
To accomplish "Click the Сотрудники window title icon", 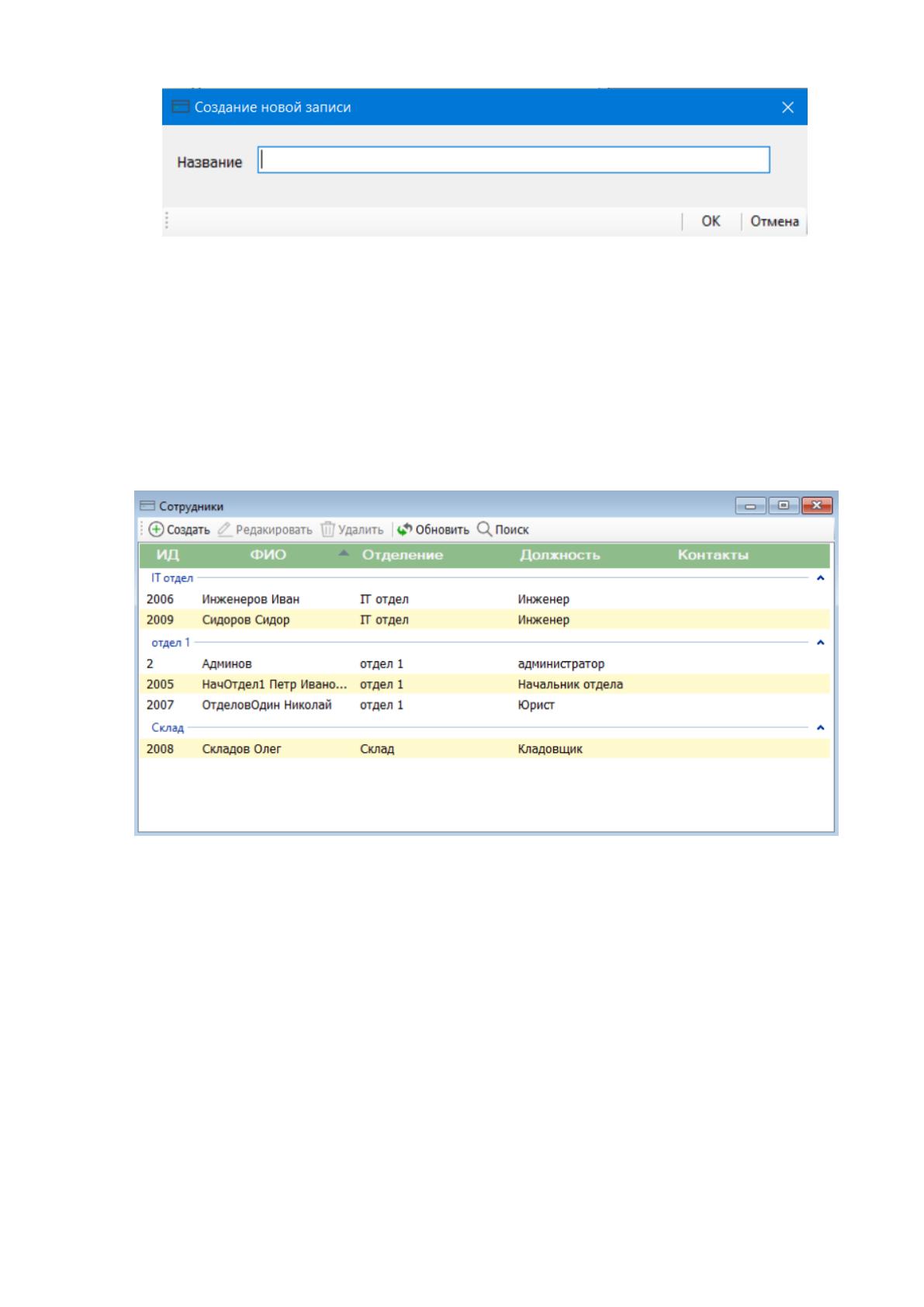I will (x=147, y=506).
